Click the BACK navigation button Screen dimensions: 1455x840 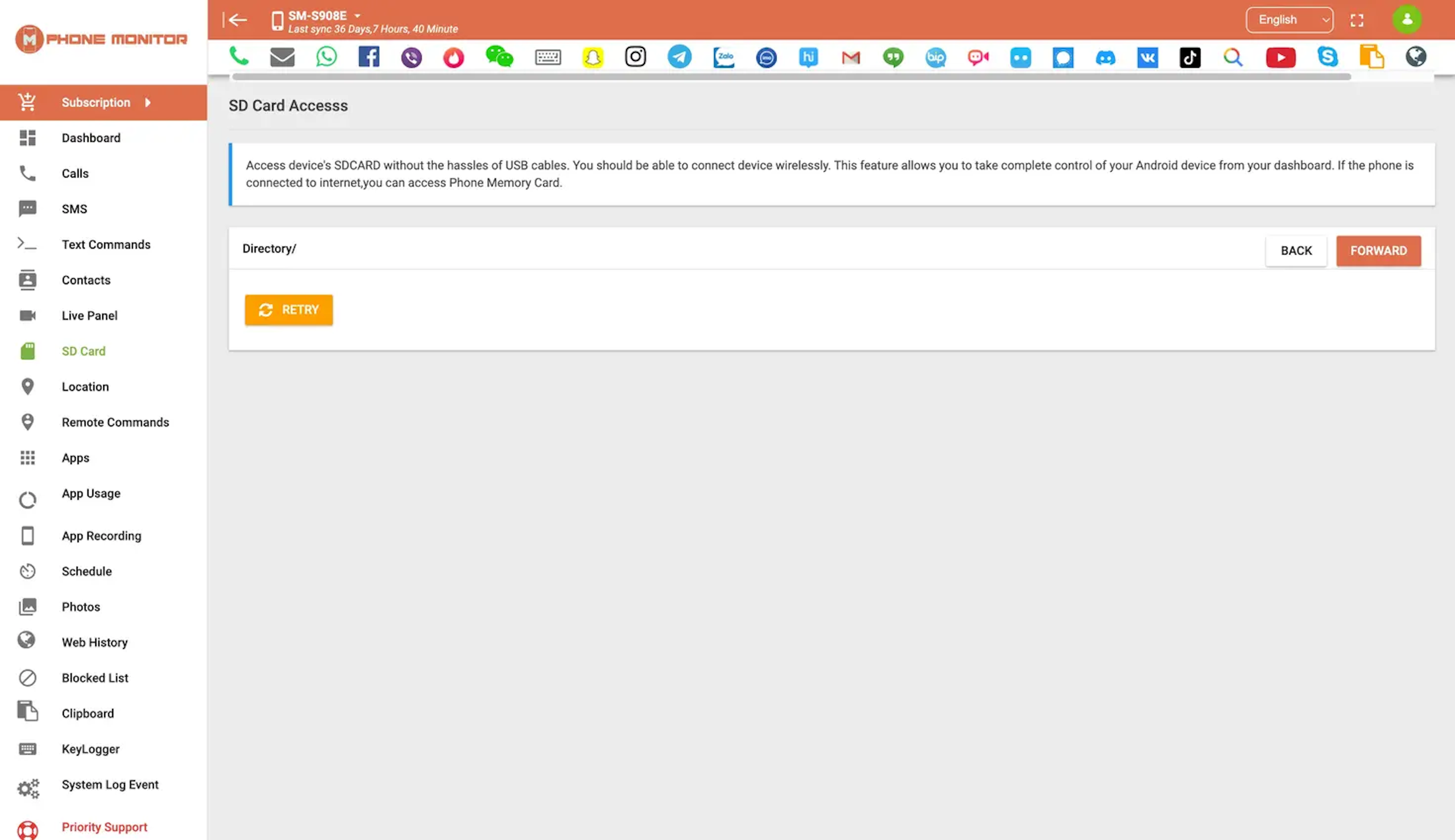tap(1296, 251)
